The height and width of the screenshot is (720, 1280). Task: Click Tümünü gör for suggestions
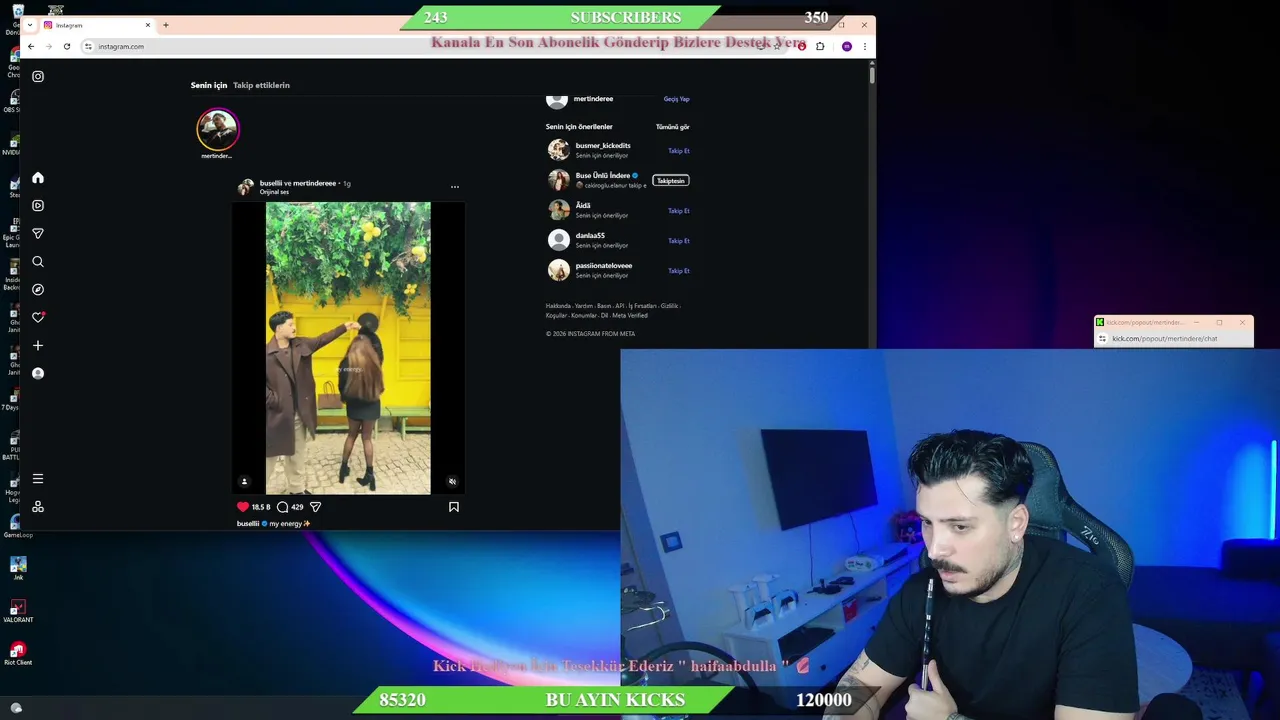(x=672, y=127)
